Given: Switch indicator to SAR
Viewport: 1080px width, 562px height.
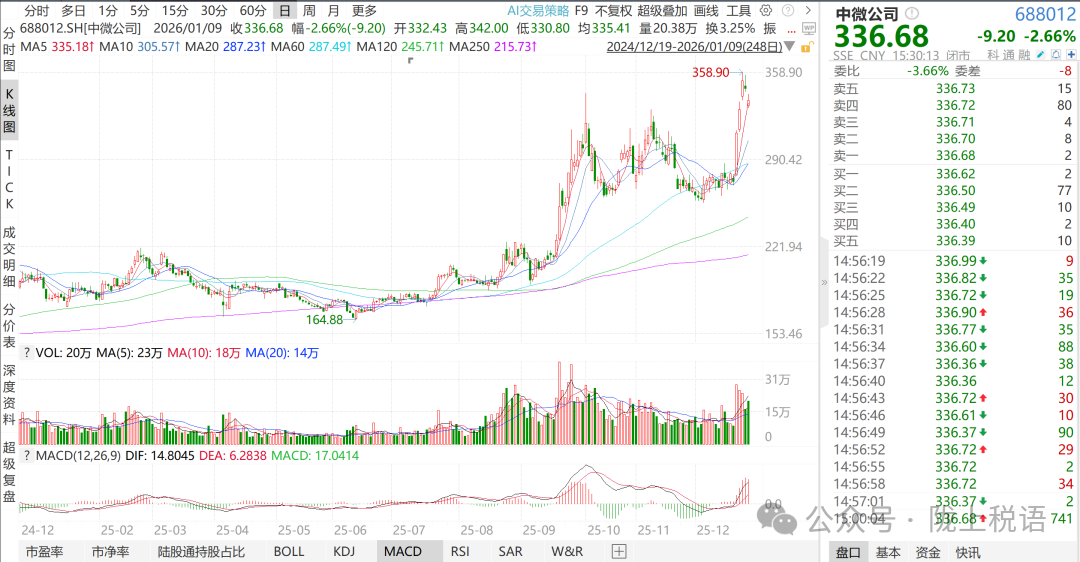Looking at the screenshot, I should click(x=510, y=552).
